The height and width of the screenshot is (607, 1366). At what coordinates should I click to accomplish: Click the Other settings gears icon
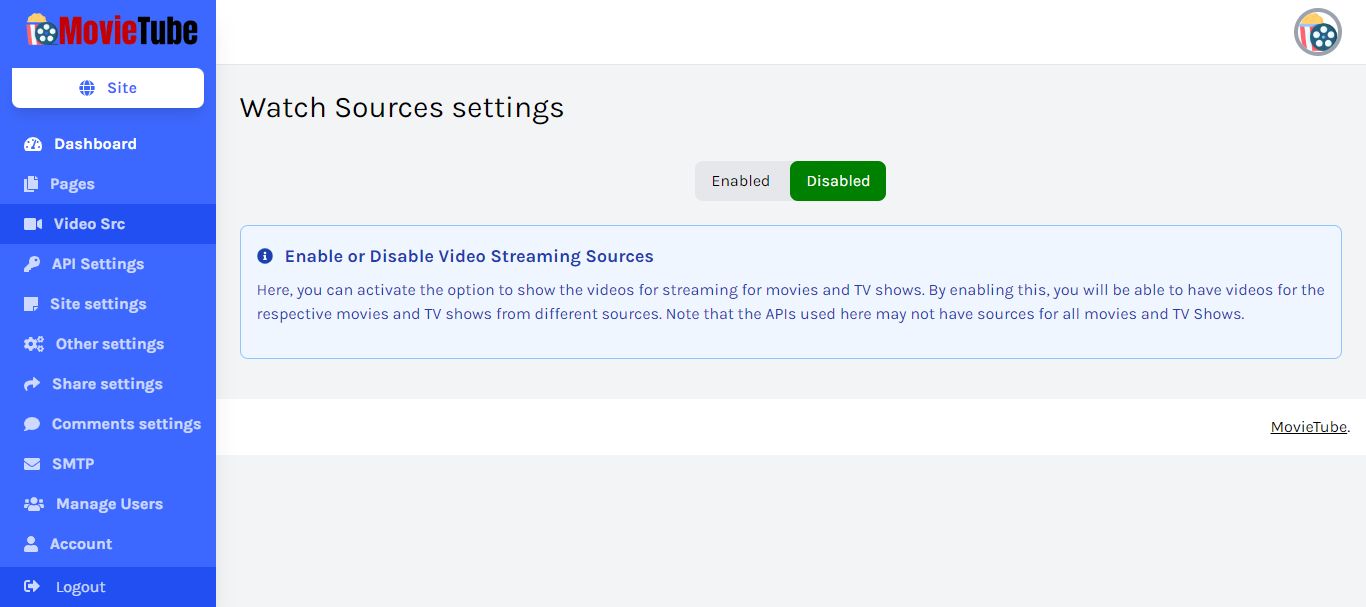pos(34,344)
